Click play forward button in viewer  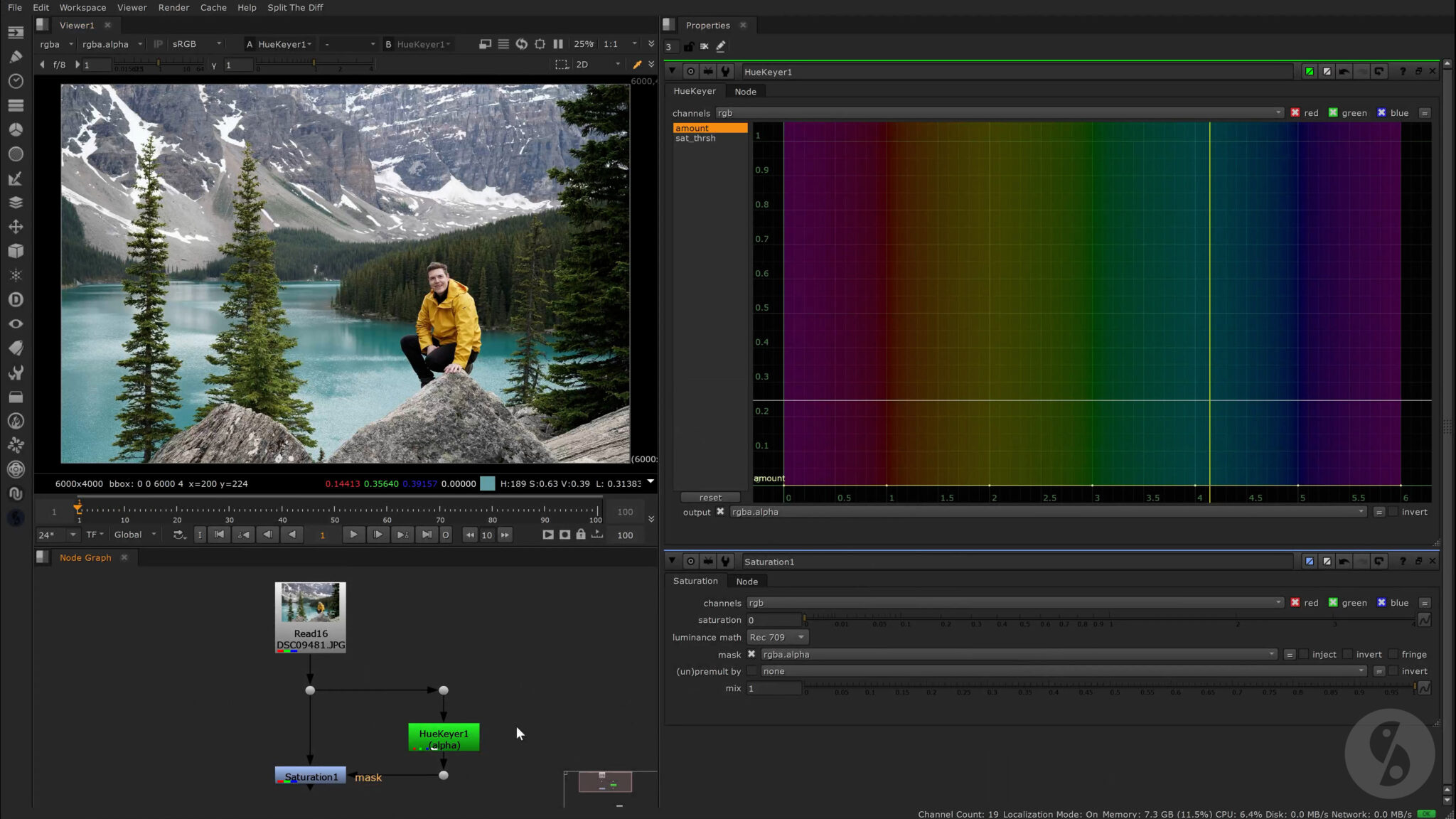(x=353, y=535)
